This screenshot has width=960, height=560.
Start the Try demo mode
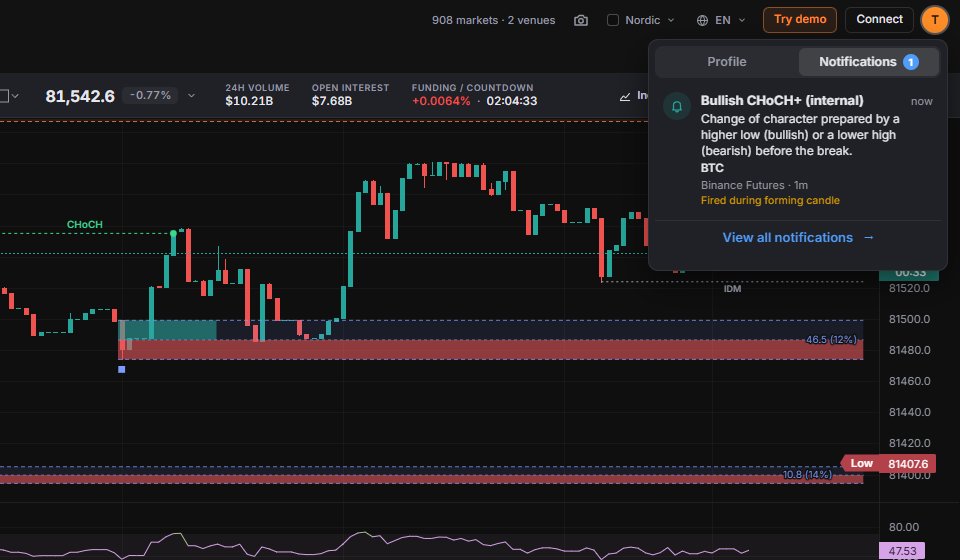pos(800,20)
